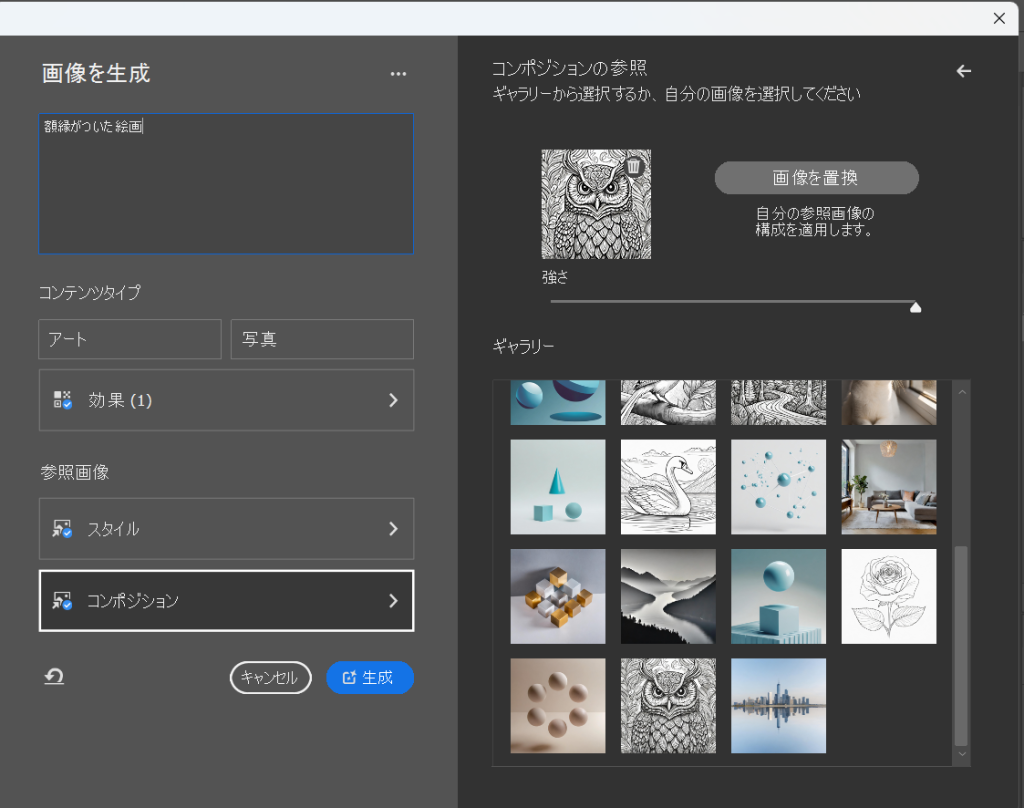
Task: Click the prompt text field
Action: click(226, 184)
